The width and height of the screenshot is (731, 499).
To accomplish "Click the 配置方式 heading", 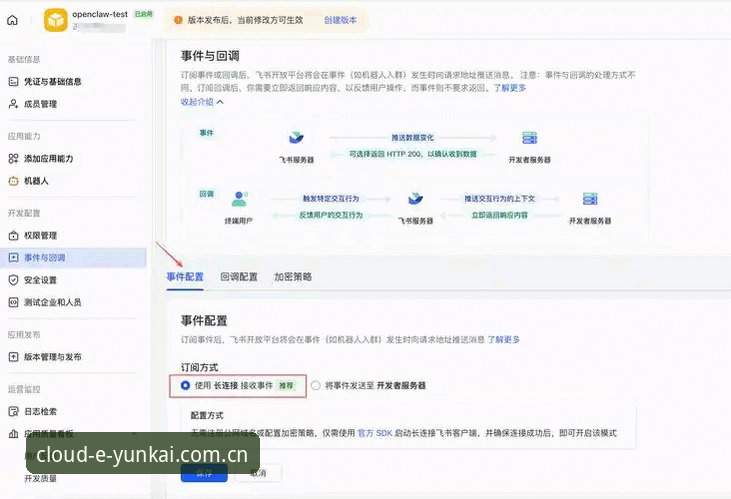I will click(x=207, y=416).
